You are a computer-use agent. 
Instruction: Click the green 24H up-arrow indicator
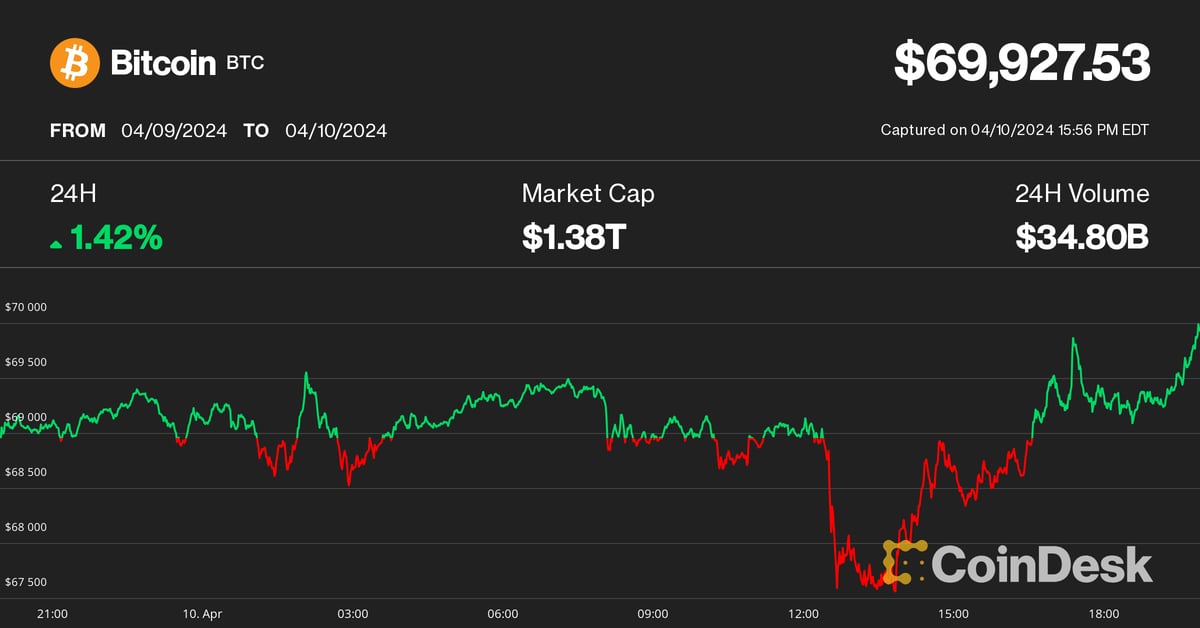click(56, 243)
